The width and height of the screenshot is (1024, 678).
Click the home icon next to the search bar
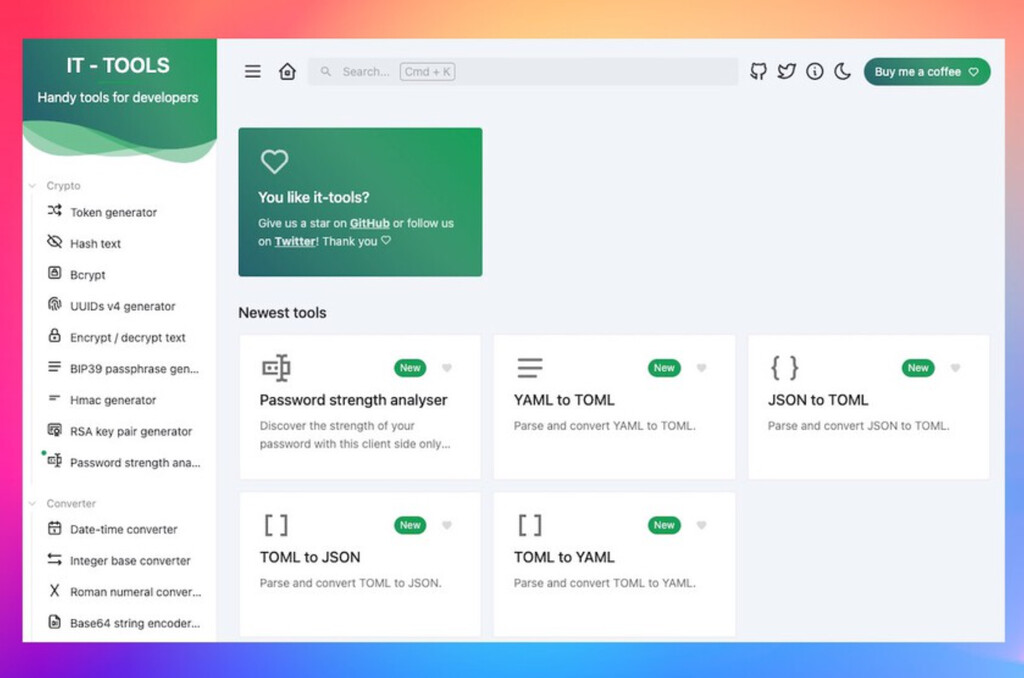tap(287, 71)
